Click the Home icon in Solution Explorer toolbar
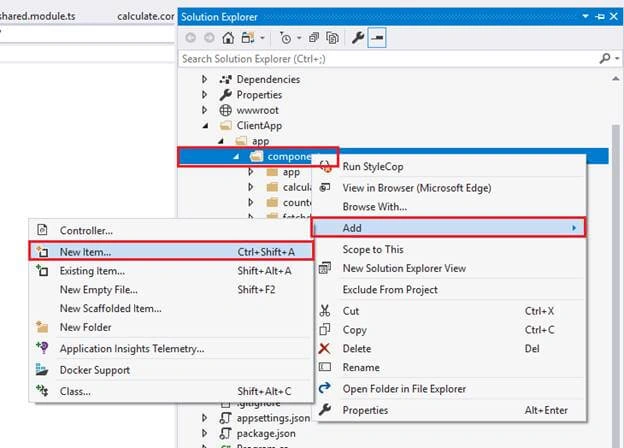This screenshot has height=448, width=624. [x=228, y=38]
